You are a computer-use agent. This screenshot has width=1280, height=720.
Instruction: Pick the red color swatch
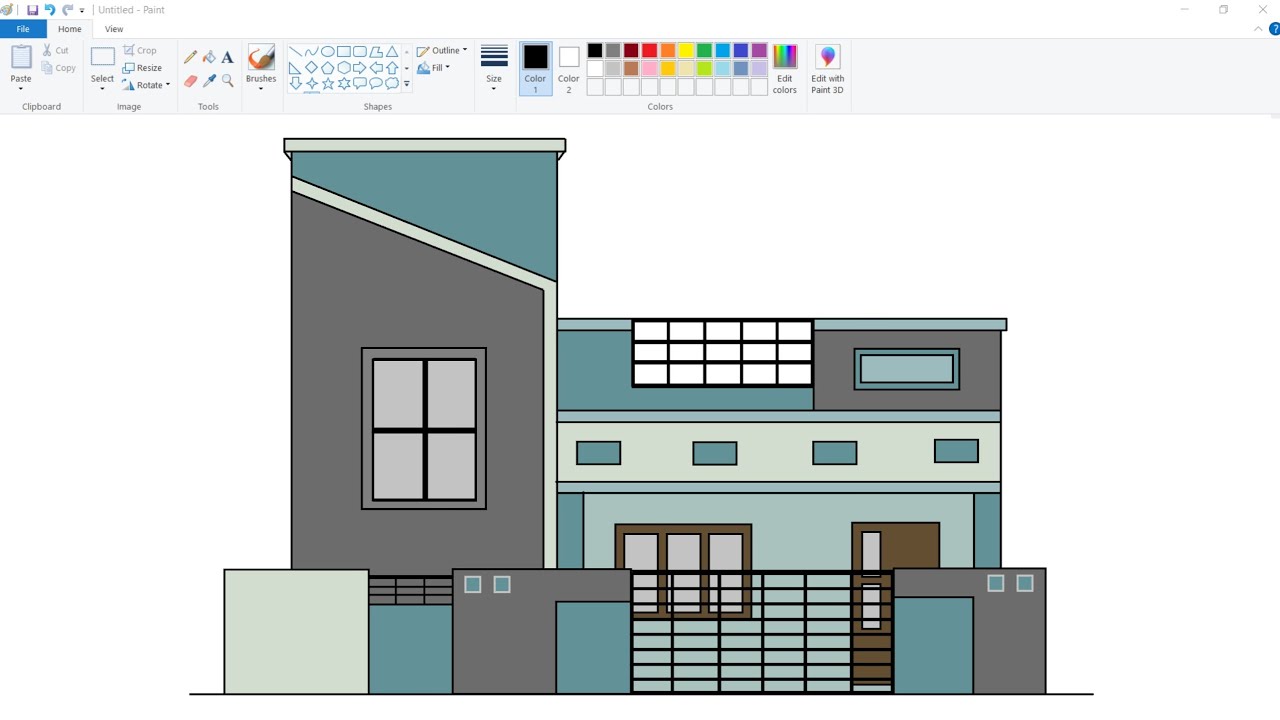point(650,50)
